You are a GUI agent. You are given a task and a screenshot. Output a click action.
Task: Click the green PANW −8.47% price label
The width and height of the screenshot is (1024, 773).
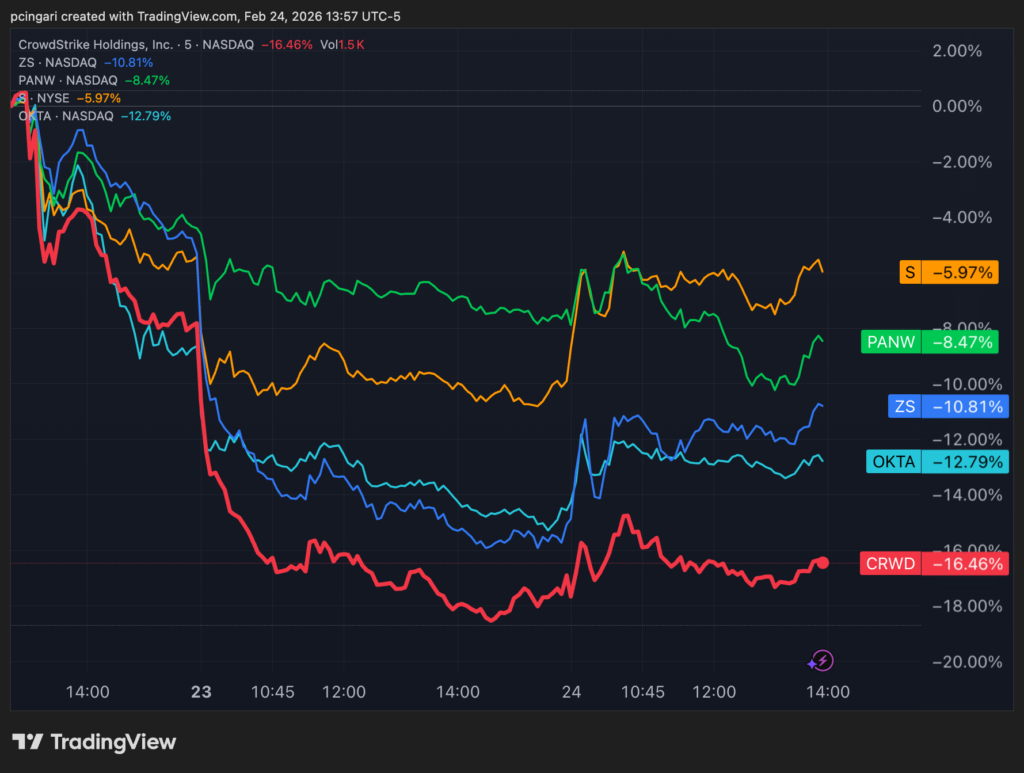(x=929, y=341)
